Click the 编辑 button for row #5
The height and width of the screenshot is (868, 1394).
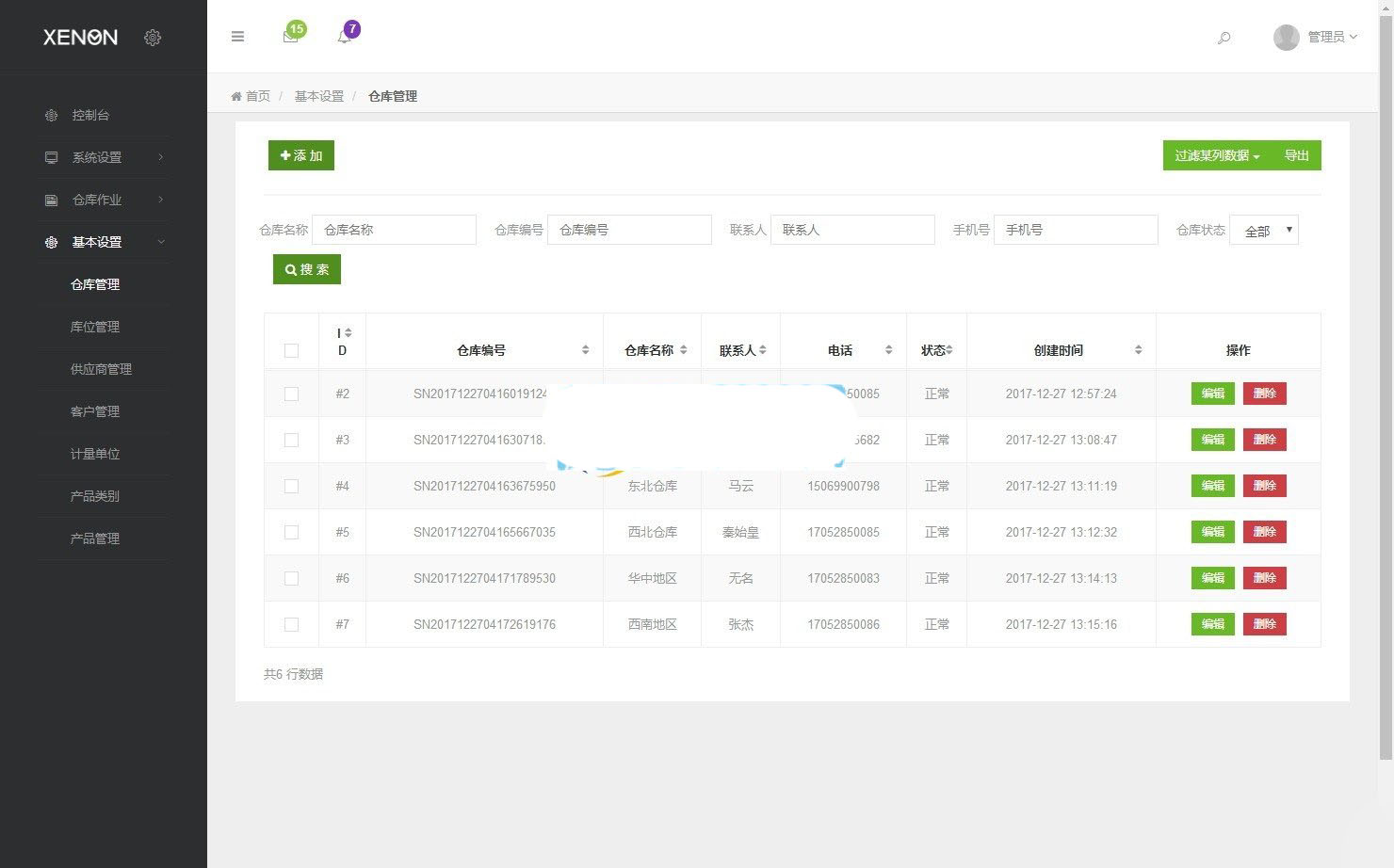pos(1212,532)
